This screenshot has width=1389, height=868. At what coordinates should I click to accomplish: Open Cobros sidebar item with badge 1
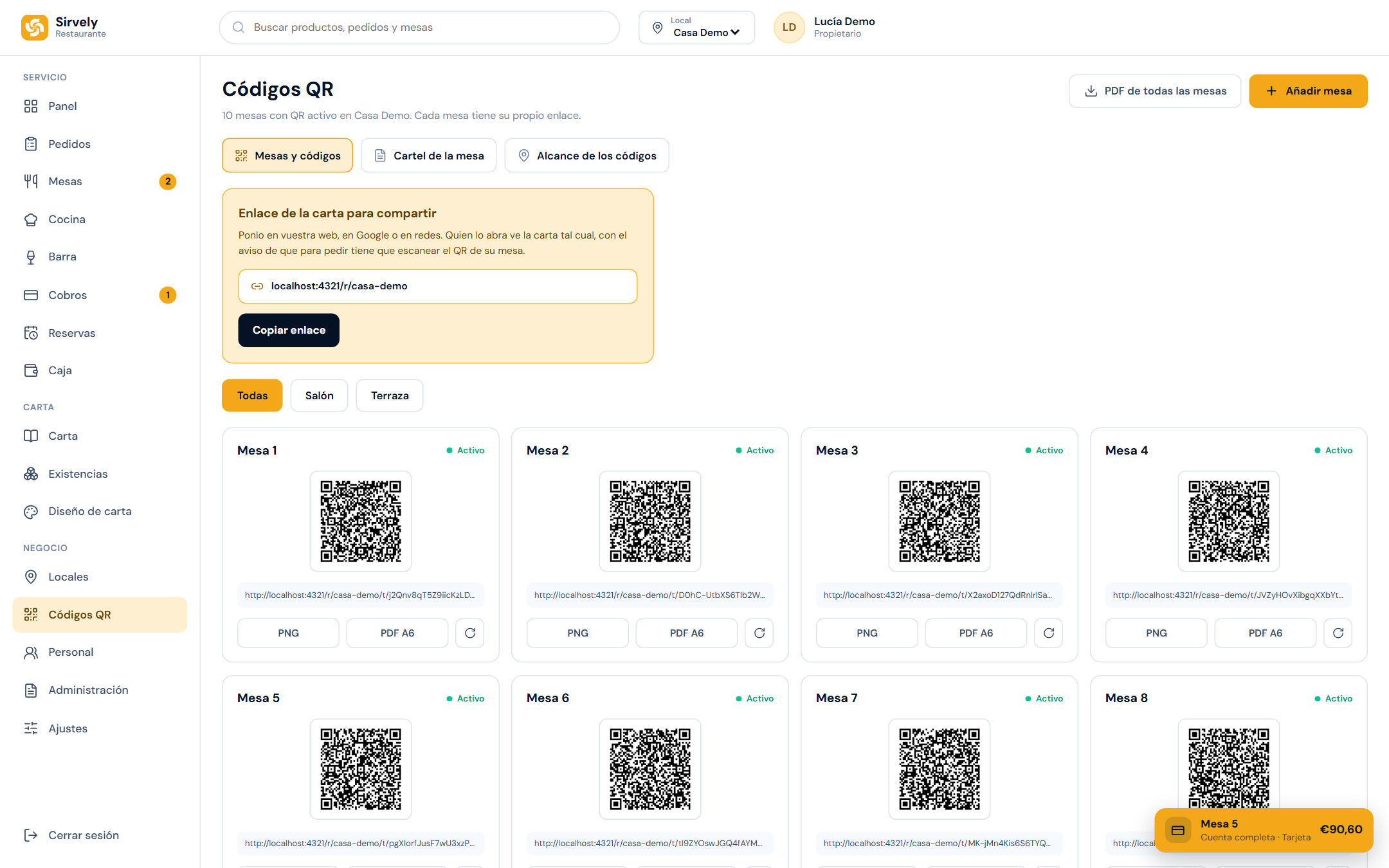[100, 295]
